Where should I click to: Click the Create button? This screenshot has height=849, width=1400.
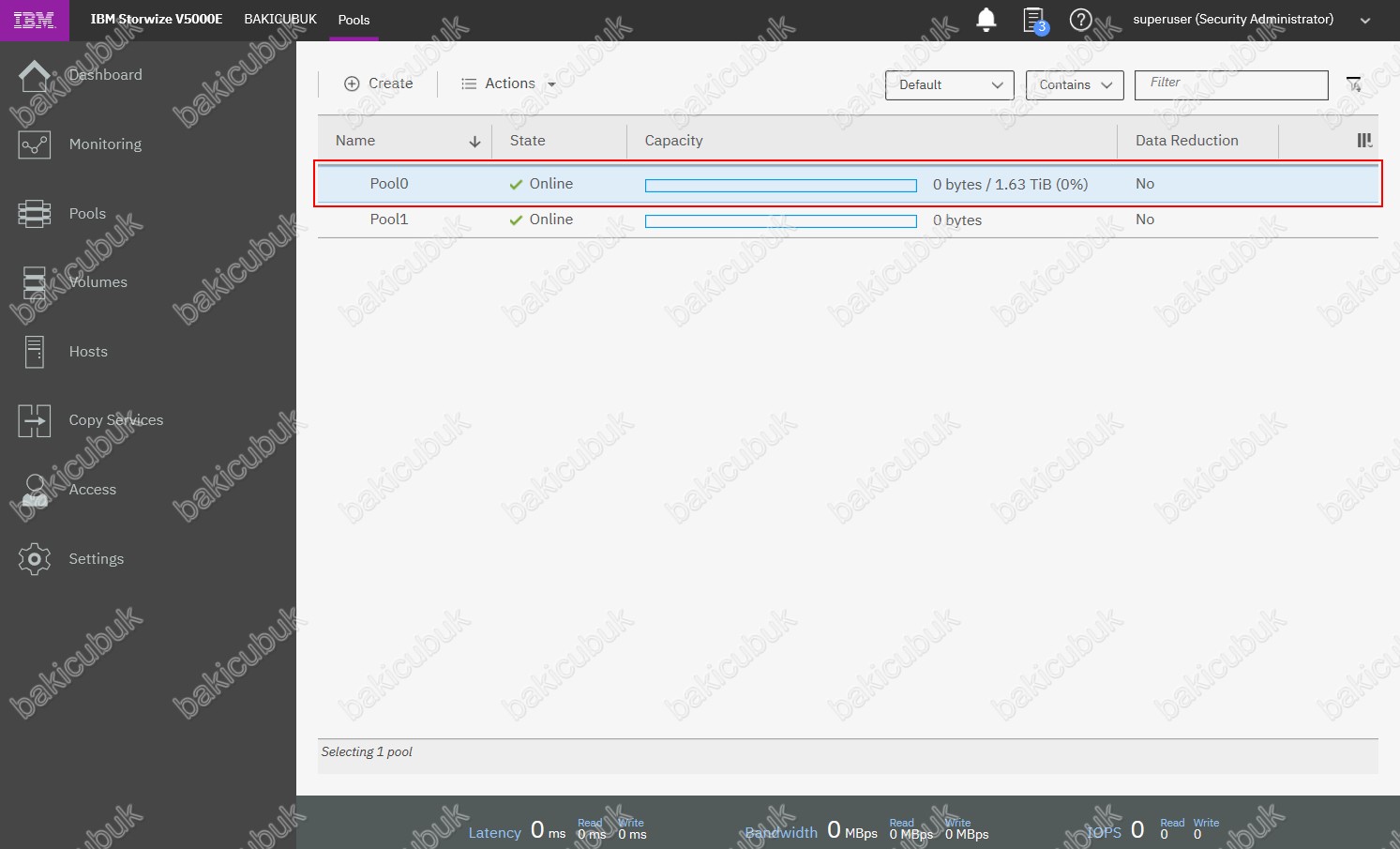(379, 83)
